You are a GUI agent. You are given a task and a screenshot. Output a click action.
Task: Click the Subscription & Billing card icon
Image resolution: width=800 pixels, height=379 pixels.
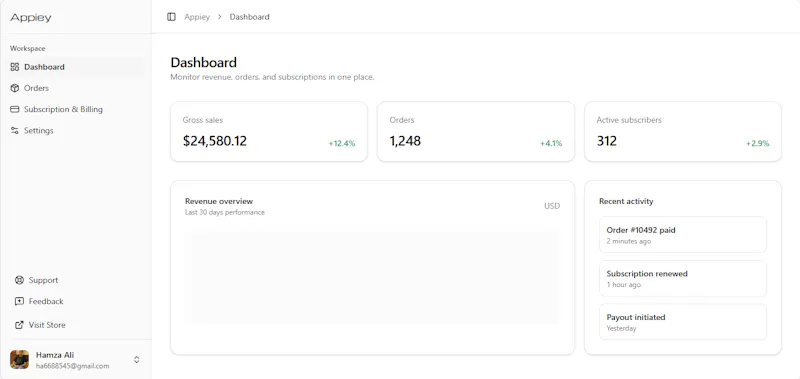(15, 109)
